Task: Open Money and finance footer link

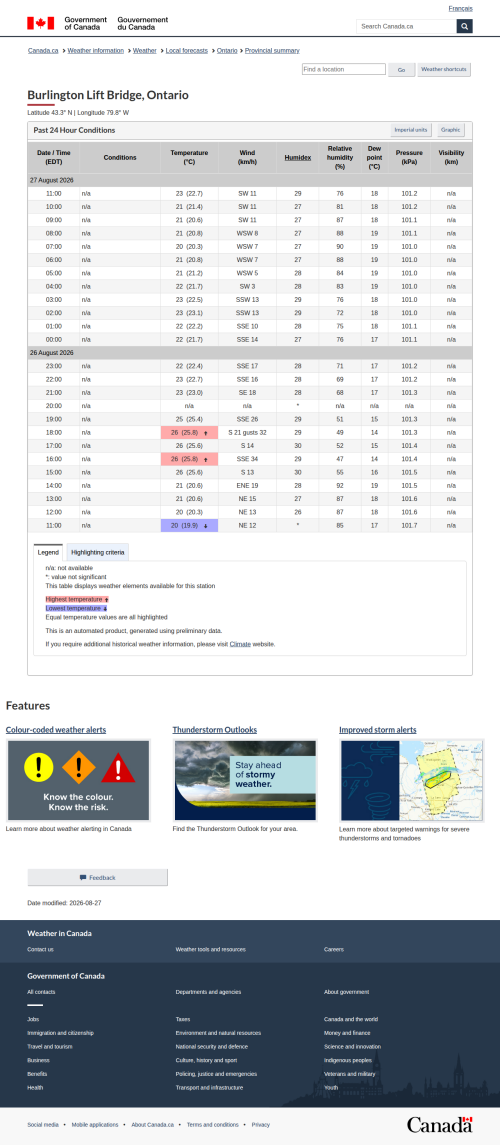Action: point(347,1033)
